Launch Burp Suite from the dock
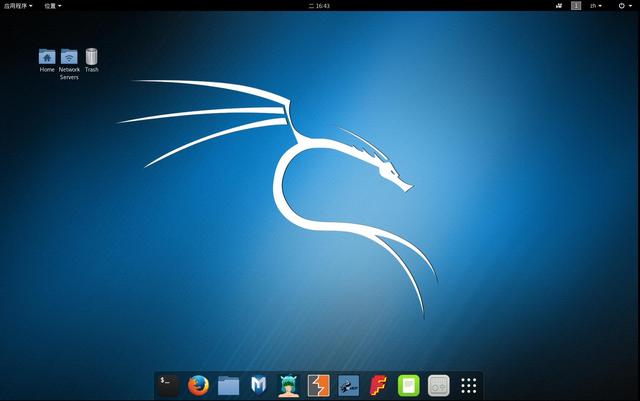The height and width of the screenshot is (401, 640). tap(318, 385)
